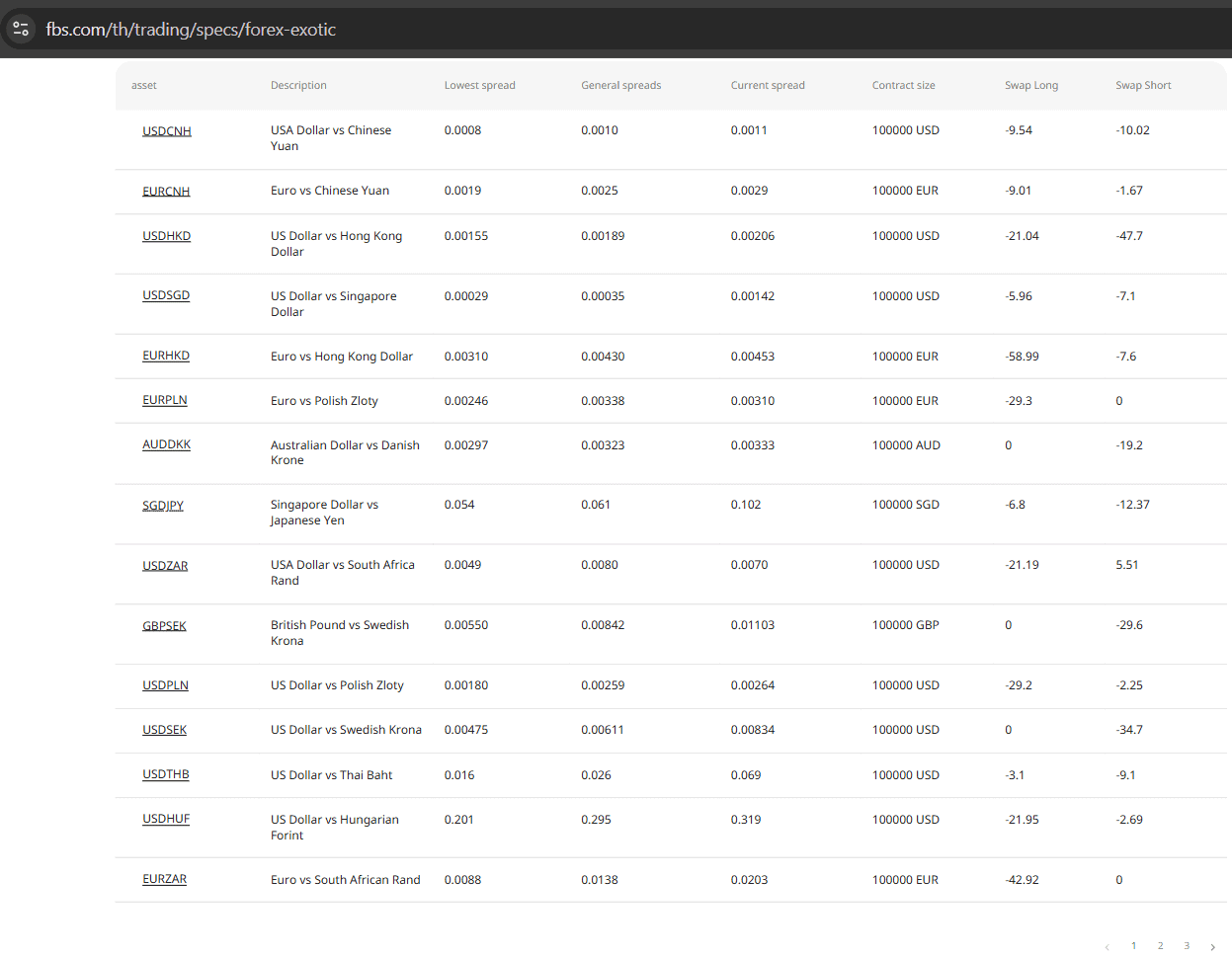Select page 1 in pagination
This screenshot has width=1232, height=958.
coord(1133,946)
